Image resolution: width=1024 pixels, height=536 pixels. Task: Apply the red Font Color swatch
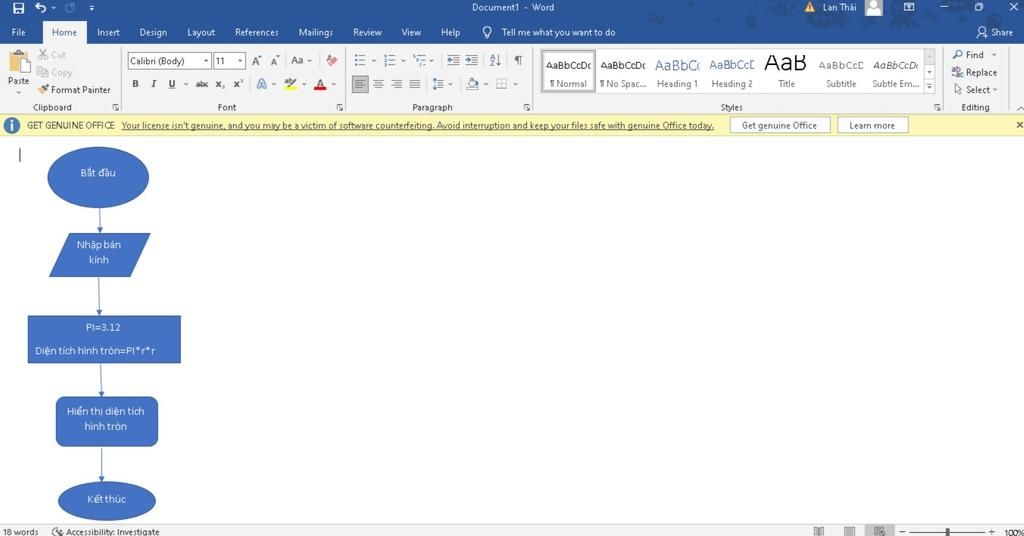click(x=320, y=84)
